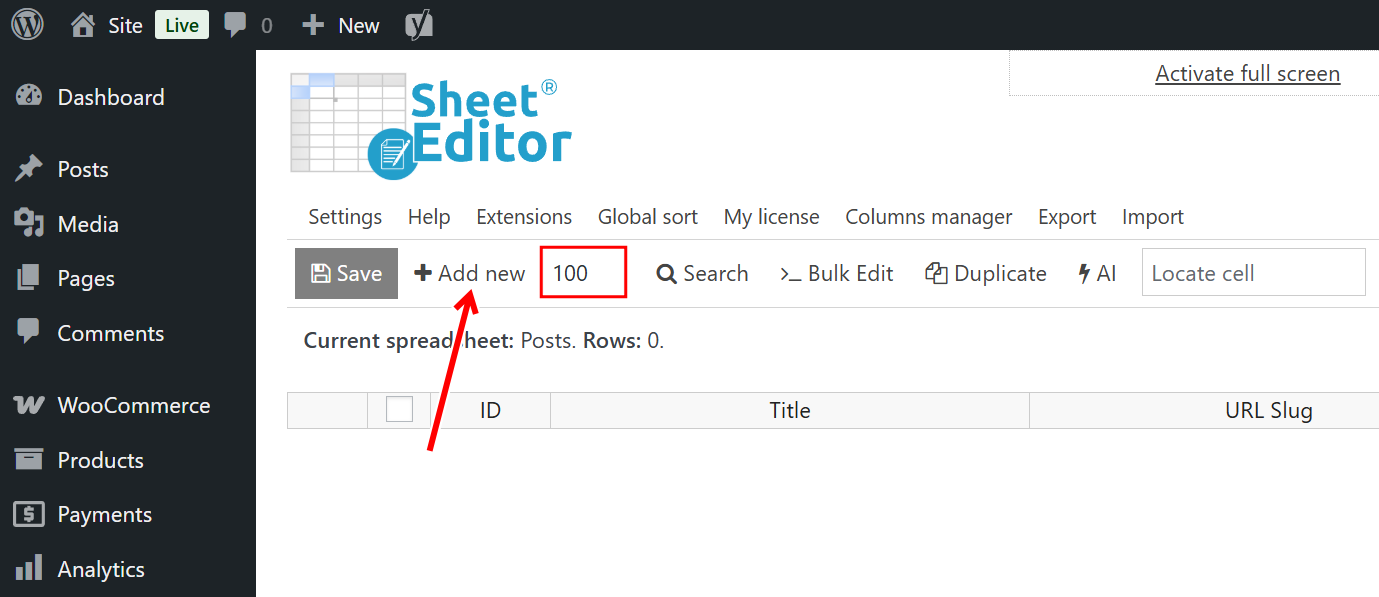Viewport: 1379px width, 597px height.
Task: Open the Global sort menu
Action: [x=648, y=217]
